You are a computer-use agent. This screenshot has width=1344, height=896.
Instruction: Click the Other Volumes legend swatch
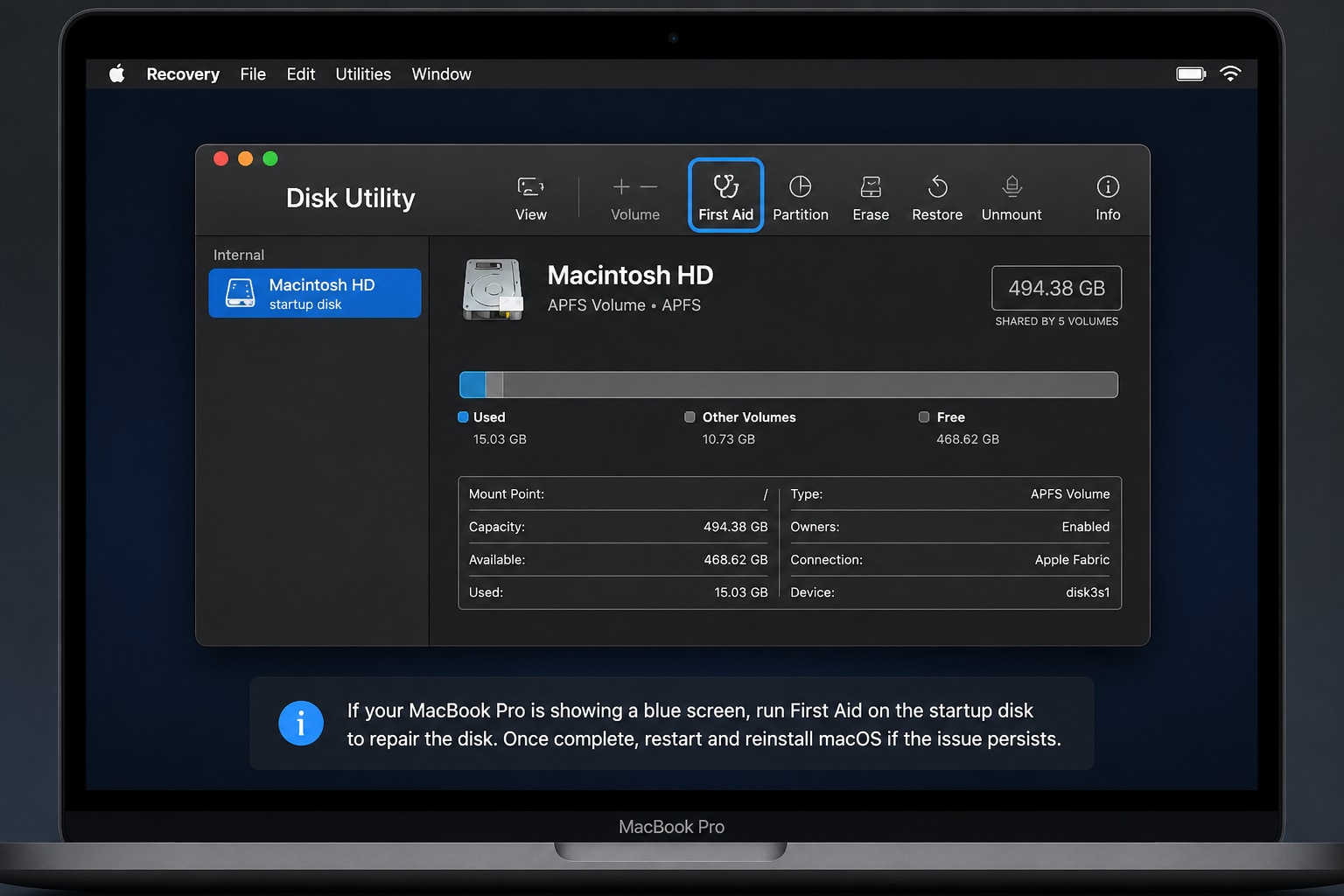pos(689,417)
